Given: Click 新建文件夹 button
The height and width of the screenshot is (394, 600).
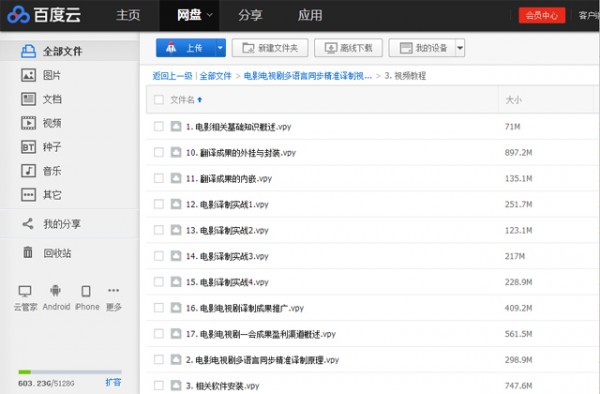Looking at the screenshot, I should point(270,48).
